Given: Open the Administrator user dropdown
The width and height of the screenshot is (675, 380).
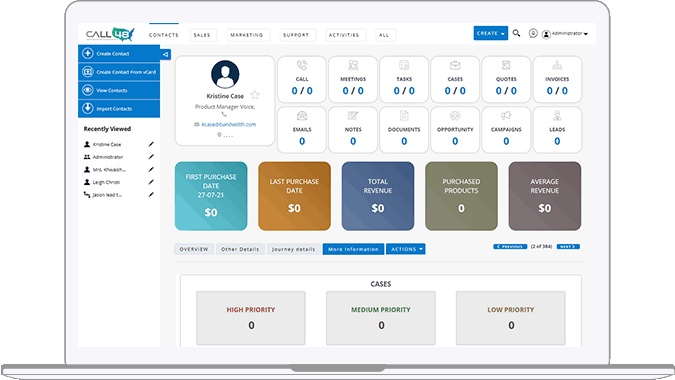Looking at the screenshot, I should coord(565,34).
